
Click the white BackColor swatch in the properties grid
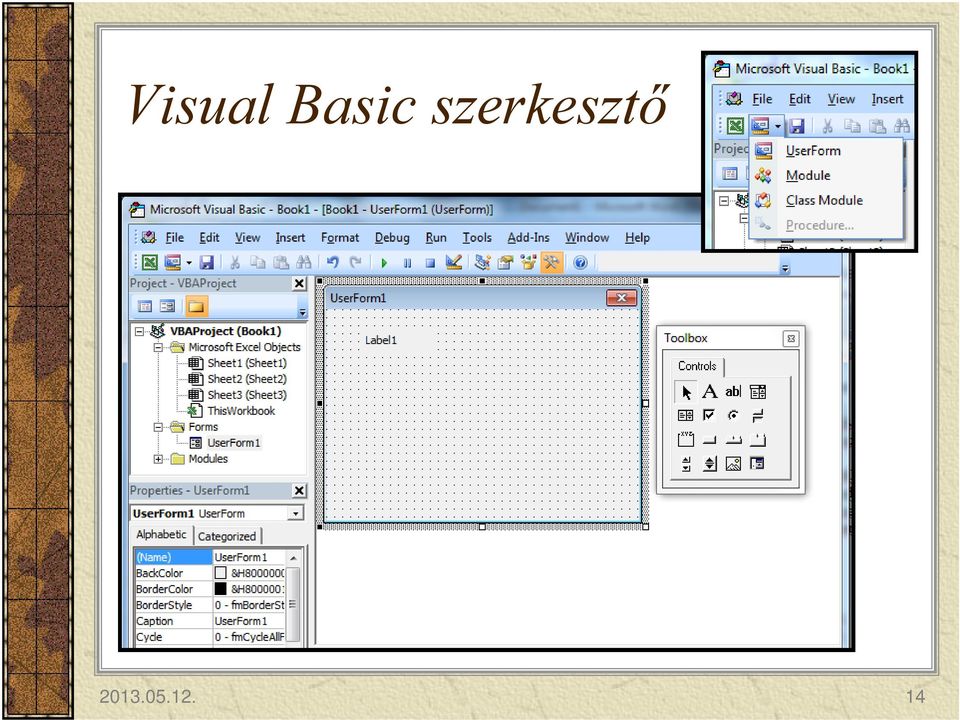(220, 573)
